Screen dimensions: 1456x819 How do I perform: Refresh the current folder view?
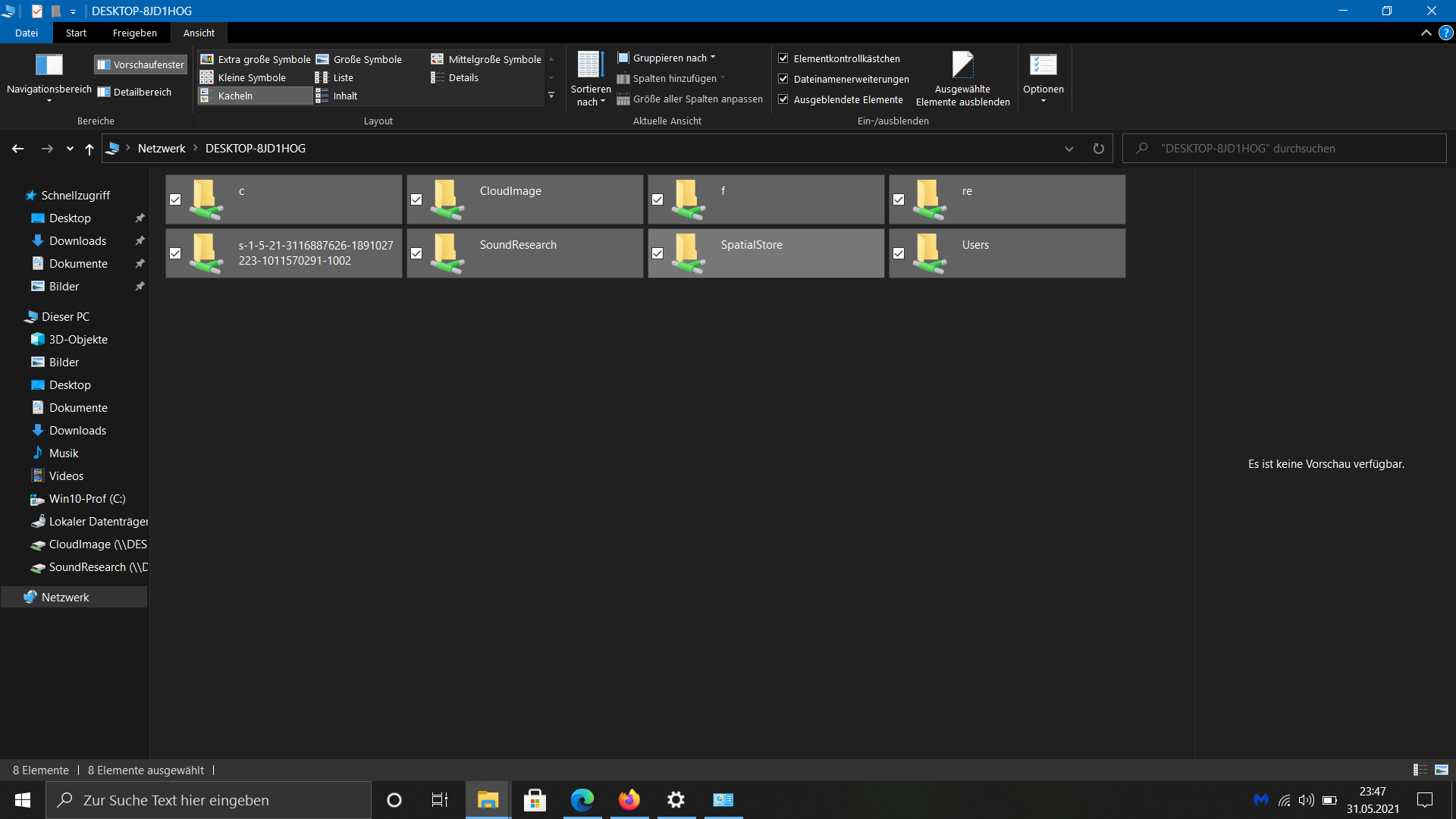(x=1098, y=149)
